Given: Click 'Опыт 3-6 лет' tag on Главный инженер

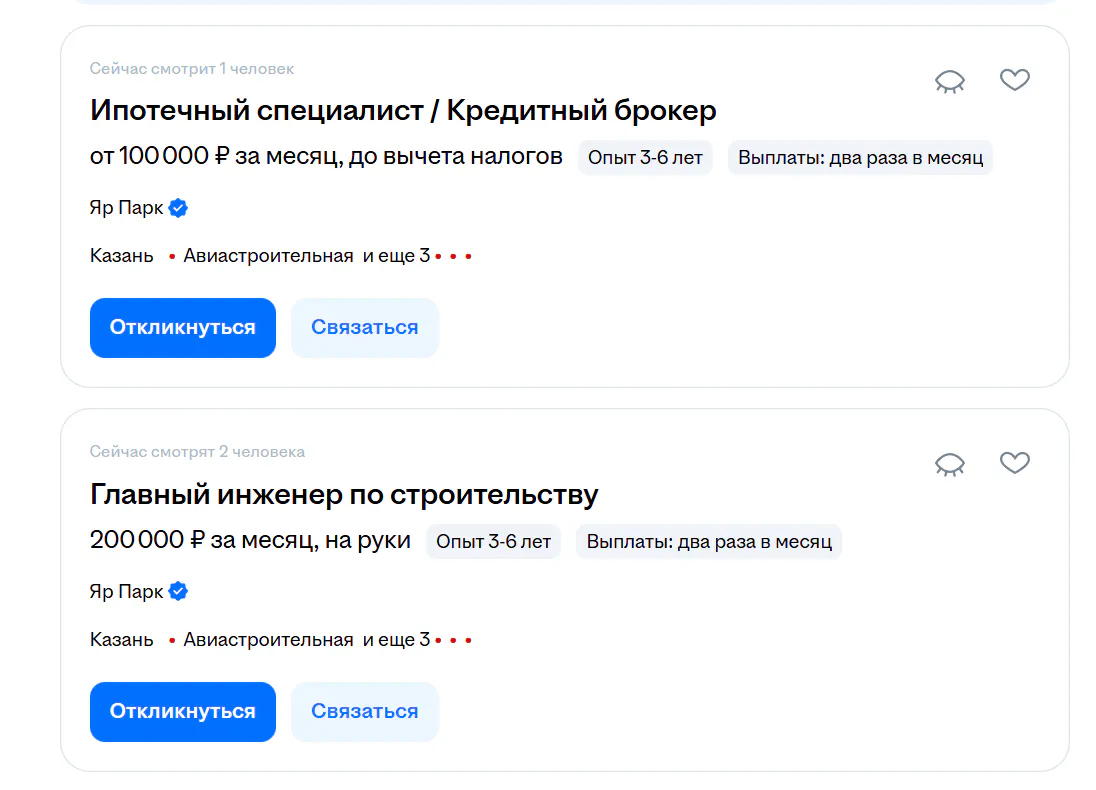Looking at the screenshot, I should coord(493,542).
